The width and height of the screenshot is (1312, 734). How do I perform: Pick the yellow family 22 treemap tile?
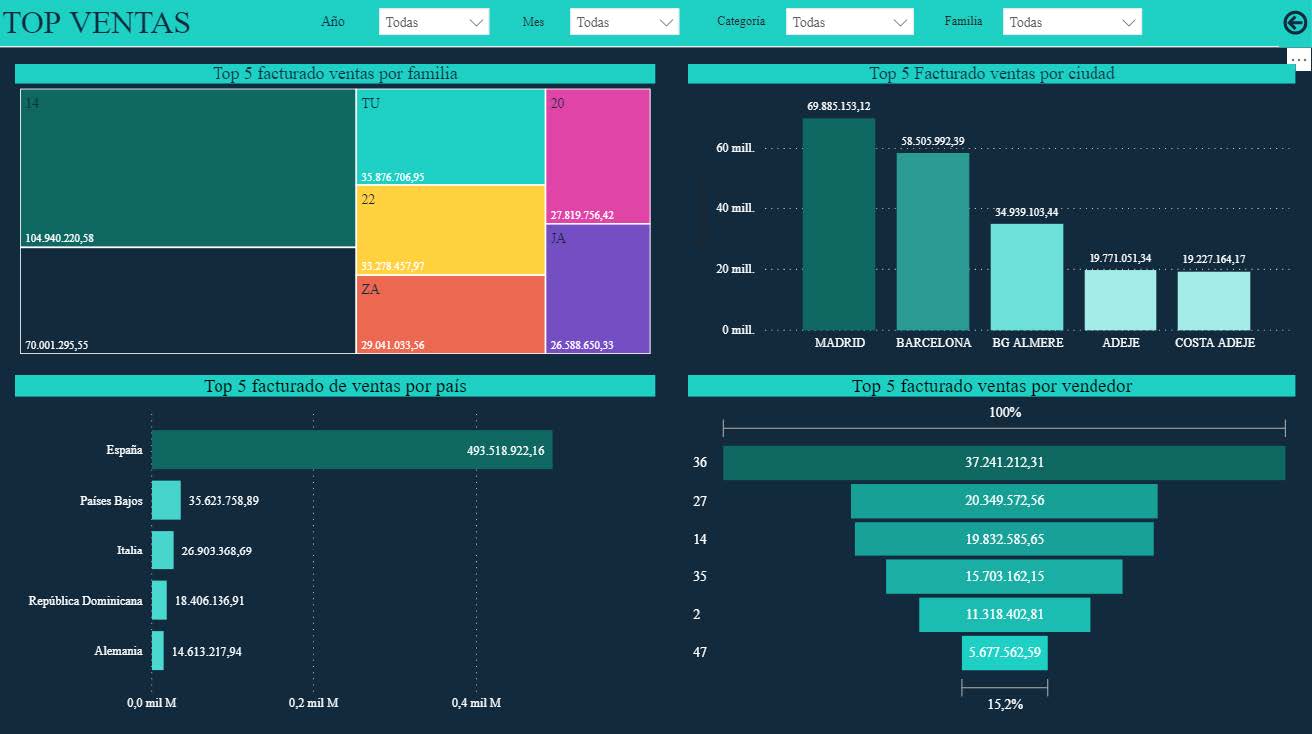pyautogui.click(x=450, y=229)
